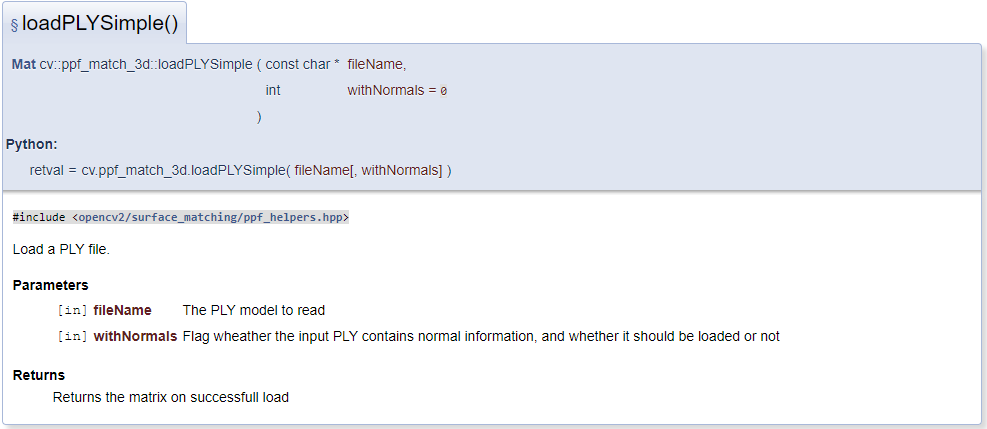Click the "Returns the matrix on successfull load" text
The image size is (987, 429).
171,398
